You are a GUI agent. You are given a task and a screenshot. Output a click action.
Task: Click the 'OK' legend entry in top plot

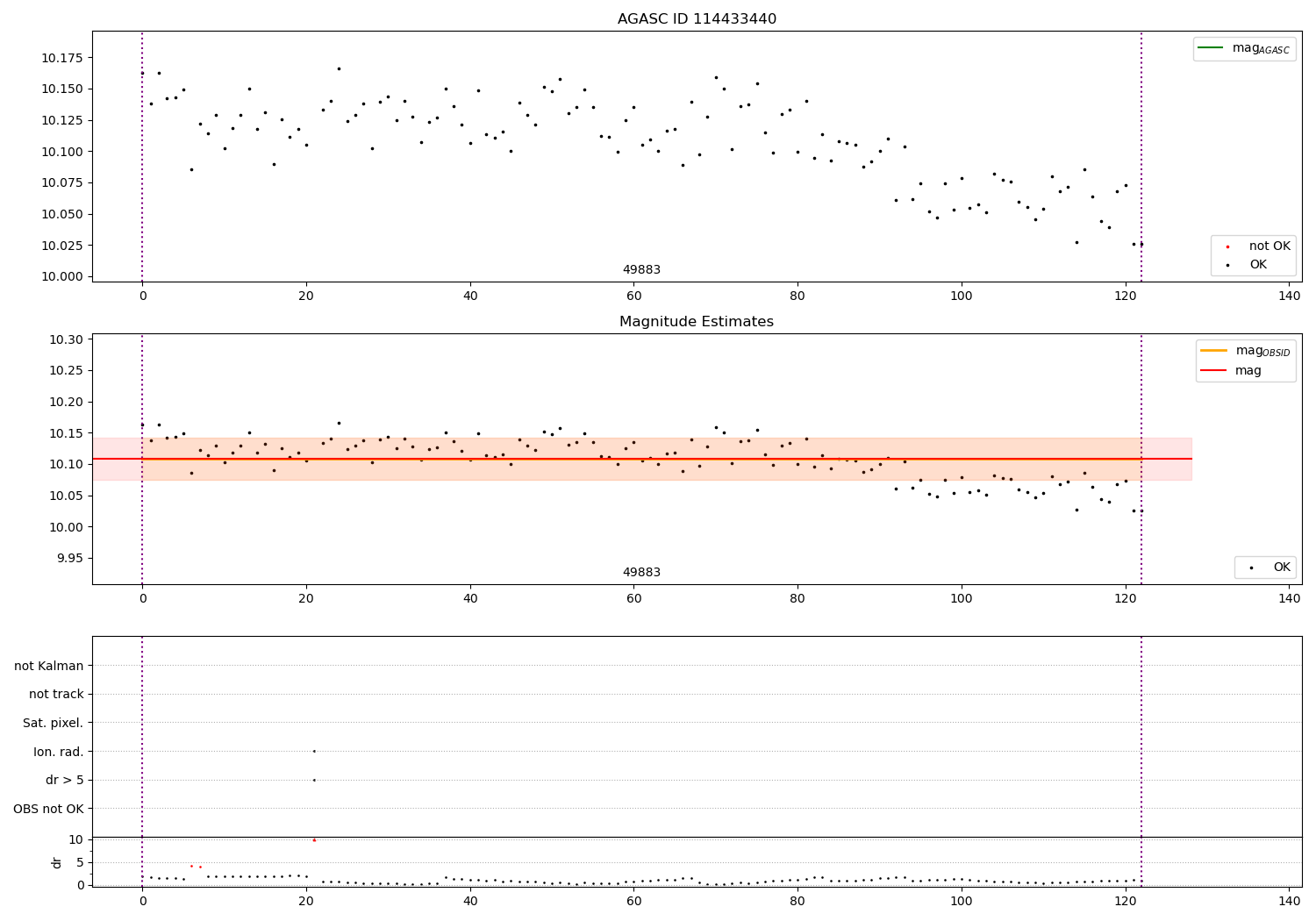[x=1247, y=264]
